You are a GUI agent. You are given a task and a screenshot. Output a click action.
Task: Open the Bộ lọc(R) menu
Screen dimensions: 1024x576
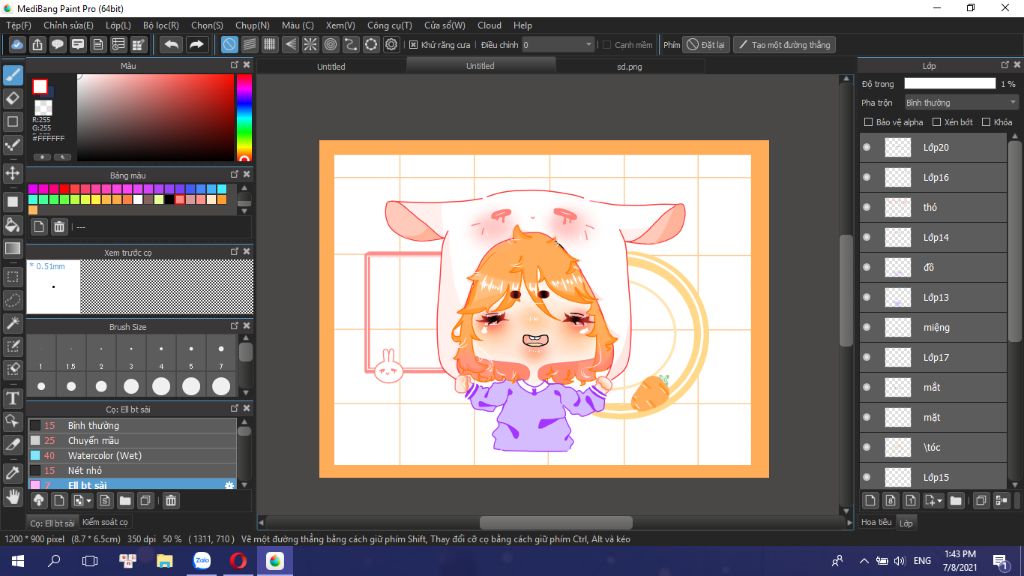161,25
